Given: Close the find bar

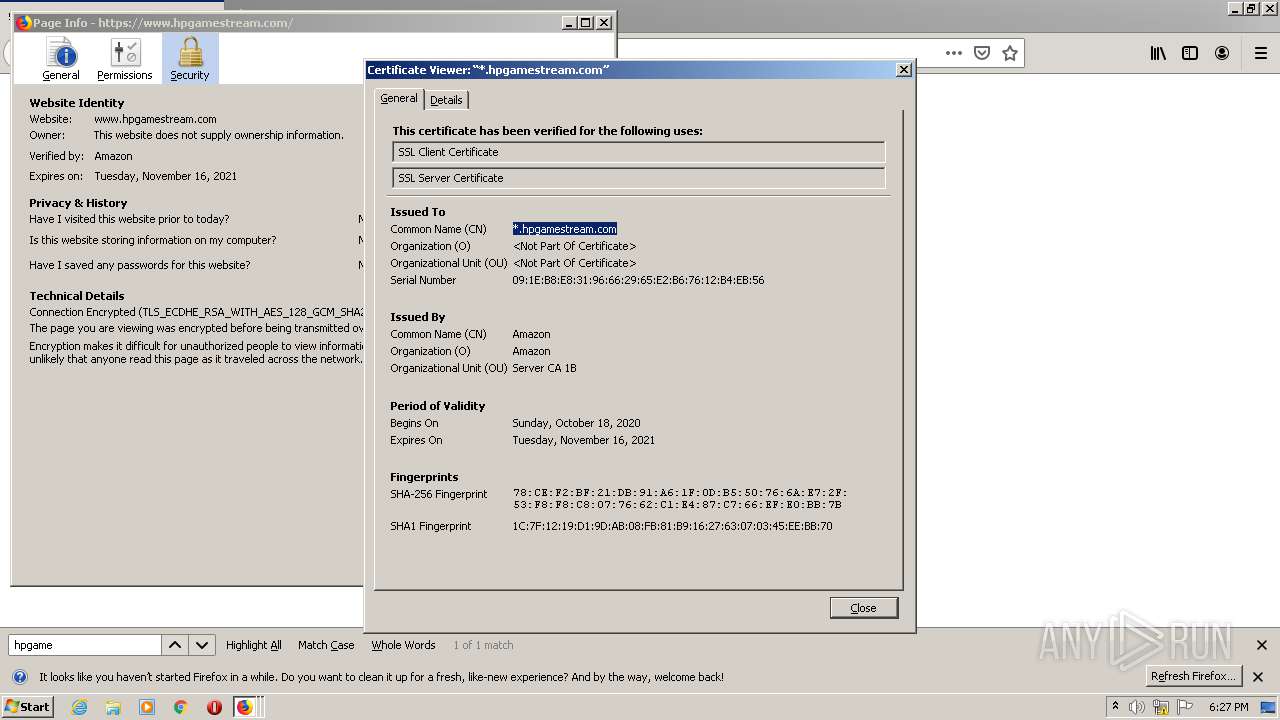Looking at the screenshot, I should [x=1262, y=645].
